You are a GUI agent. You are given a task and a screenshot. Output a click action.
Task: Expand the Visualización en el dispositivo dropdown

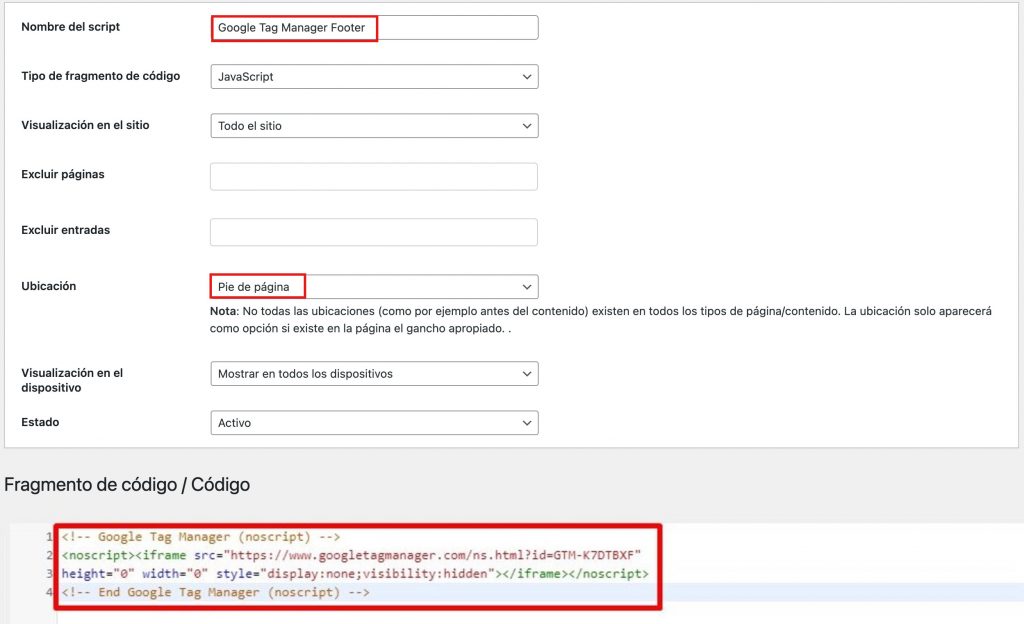click(374, 374)
